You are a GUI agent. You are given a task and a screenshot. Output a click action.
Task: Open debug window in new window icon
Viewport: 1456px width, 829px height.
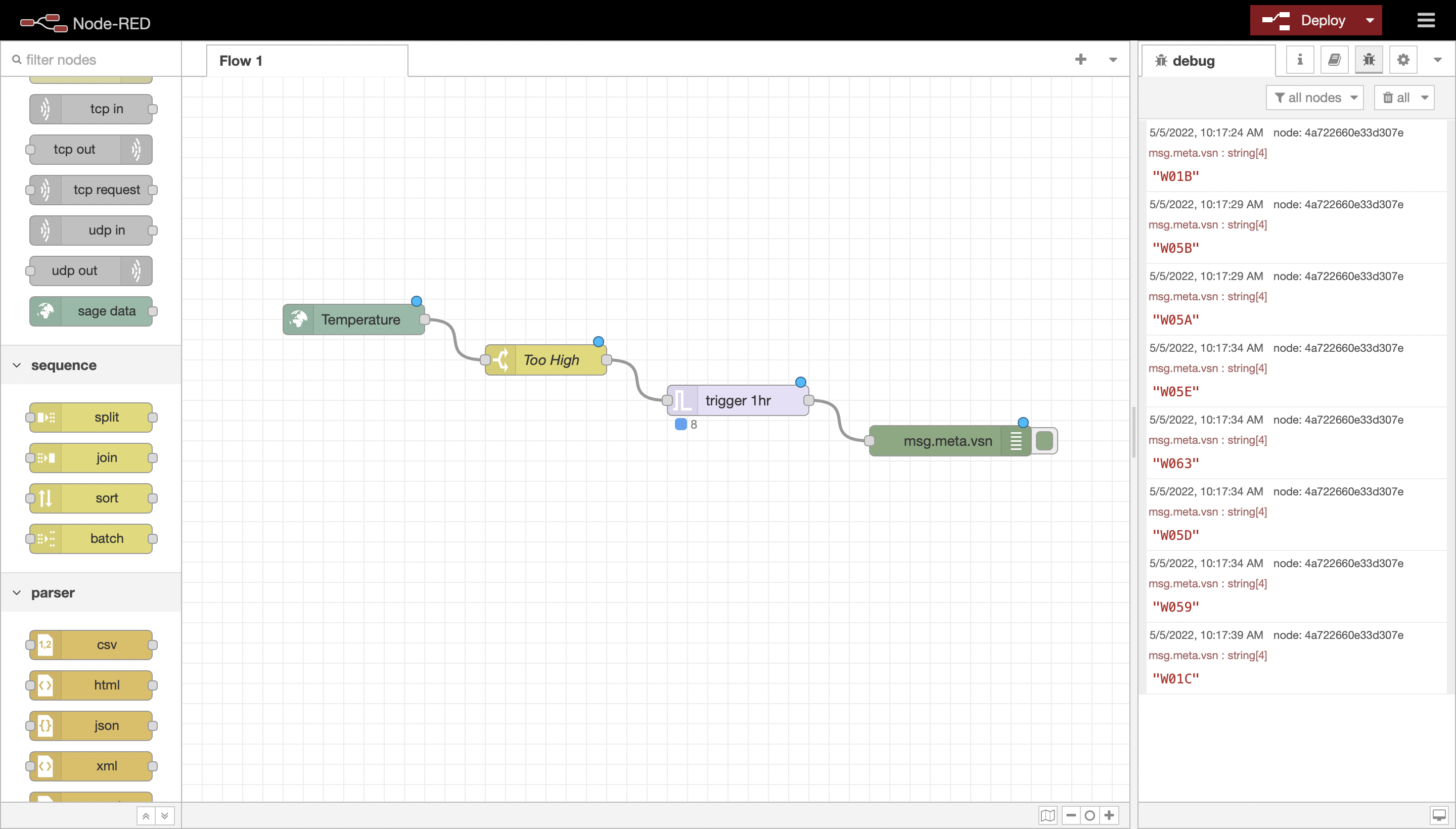tap(1439, 815)
